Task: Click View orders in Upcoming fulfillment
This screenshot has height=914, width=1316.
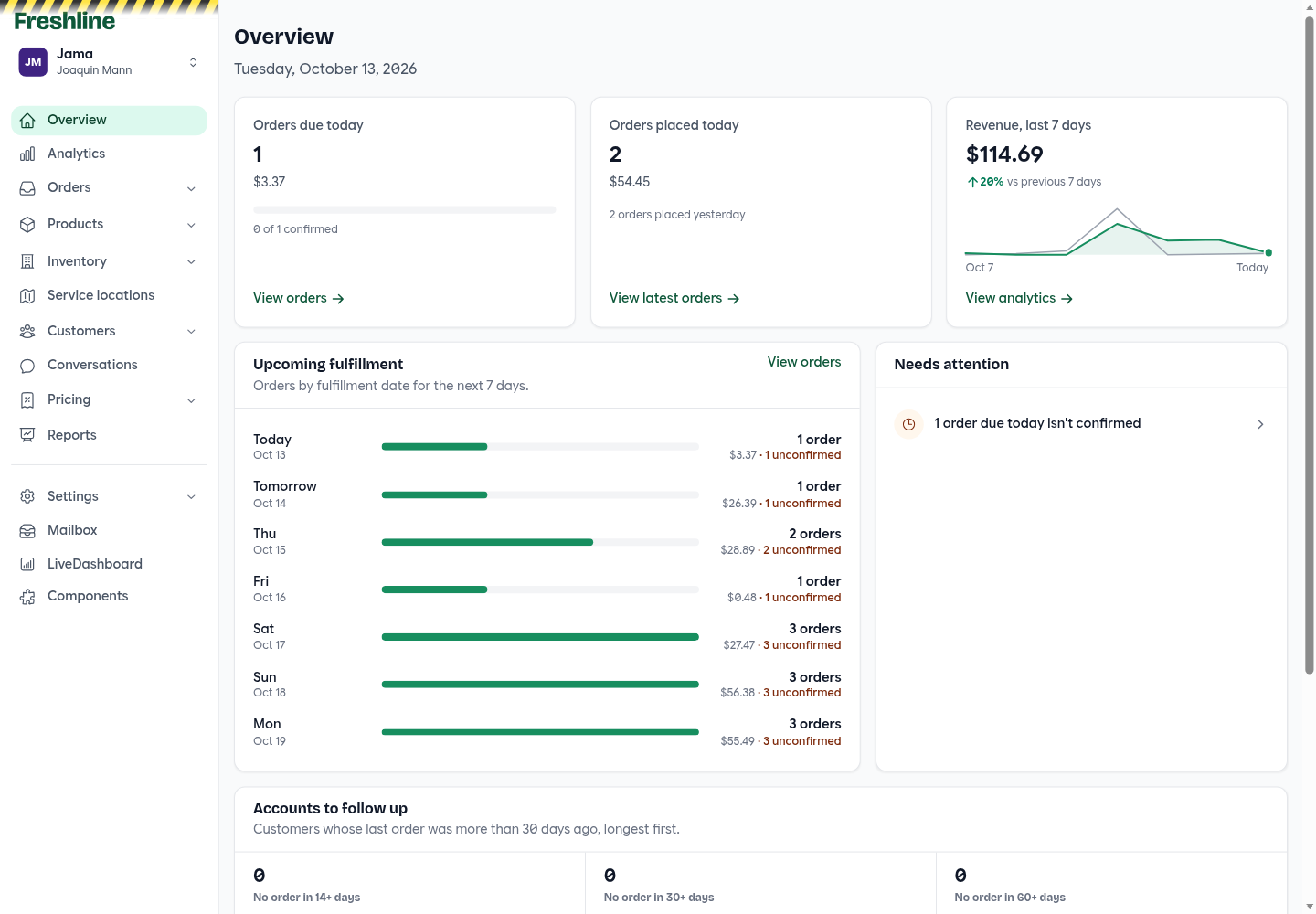Action: click(x=804, y=362)
